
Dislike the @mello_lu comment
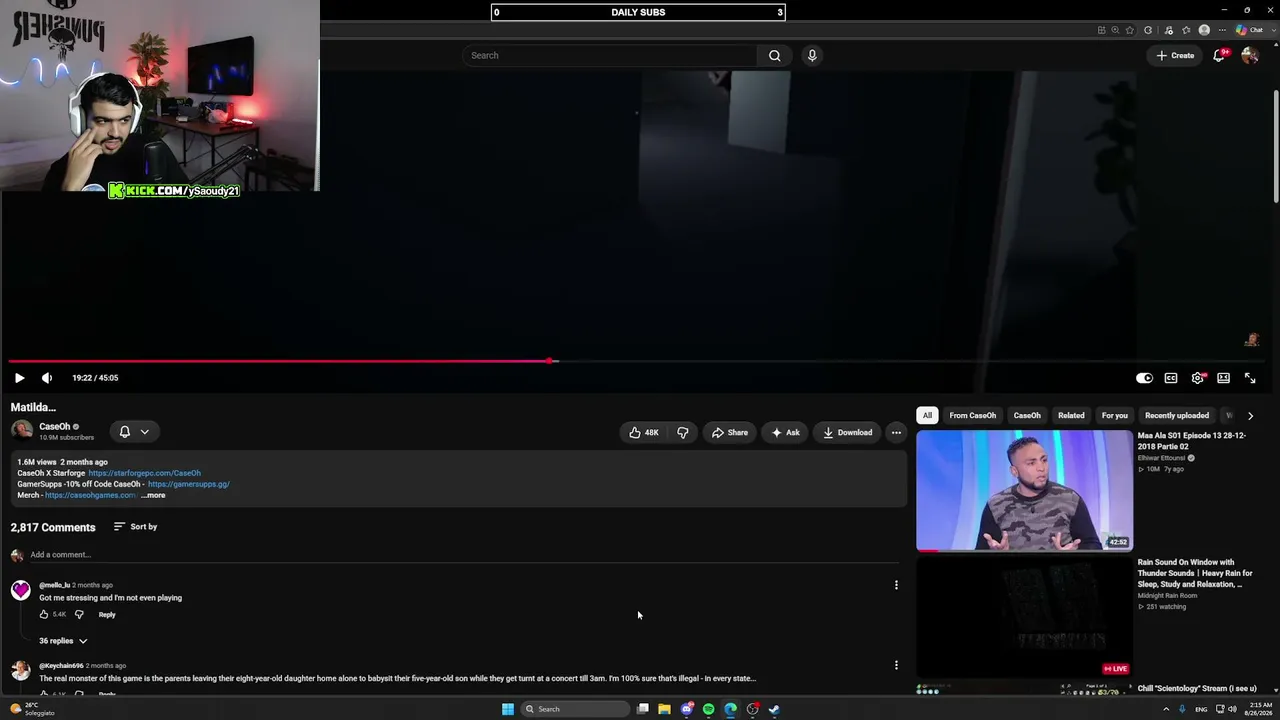pos(79,614)
